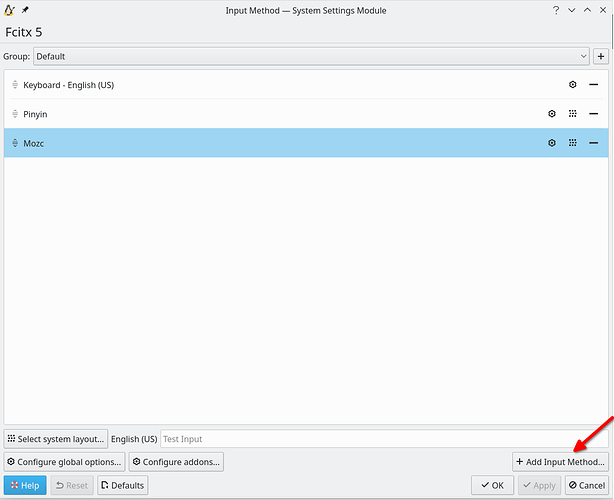Open the Group Default dropdown
614x500 pixels.
tap(311, 56)
